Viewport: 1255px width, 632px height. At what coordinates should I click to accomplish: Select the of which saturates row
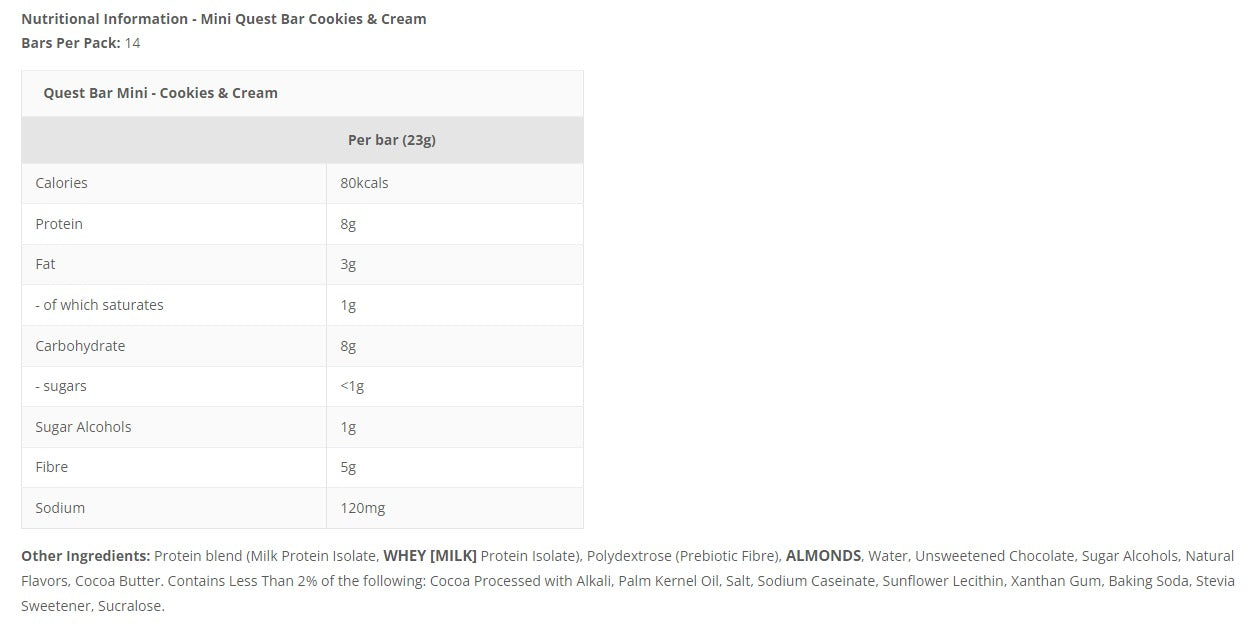pyautogui.click(x=302, y=305)
